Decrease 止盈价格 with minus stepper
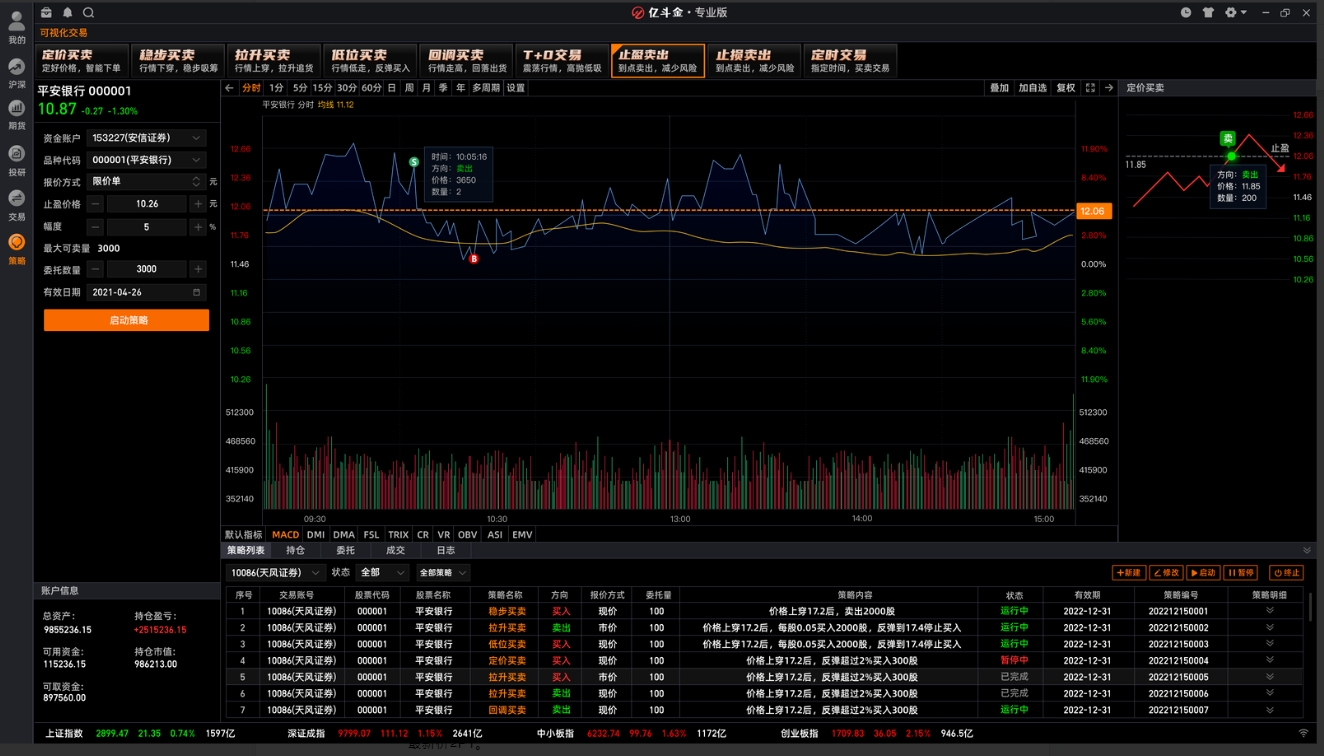This screenshot has height=756, width=1324. tap(95, 204)
